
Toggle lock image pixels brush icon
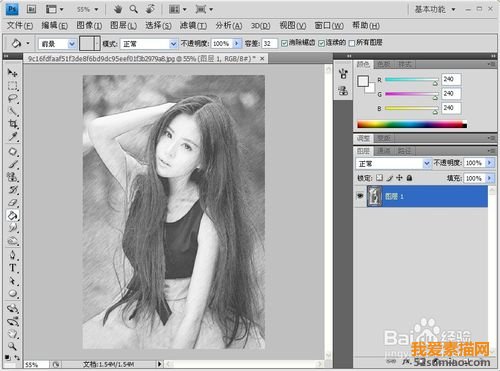click(x=389, y=178)
